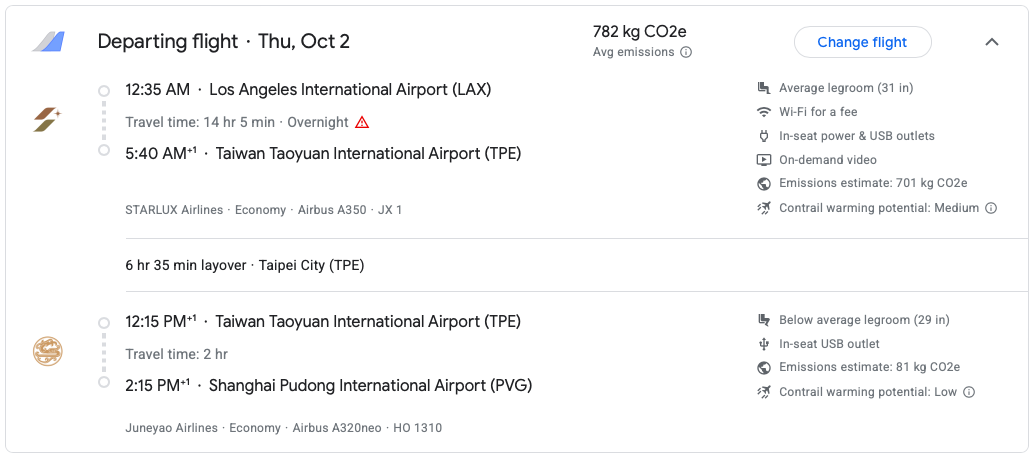Image resolution: width=1034 pixels, height=456 pixels.
Task: Click the airline logo beside Departing flight
Action: point(48,42)
